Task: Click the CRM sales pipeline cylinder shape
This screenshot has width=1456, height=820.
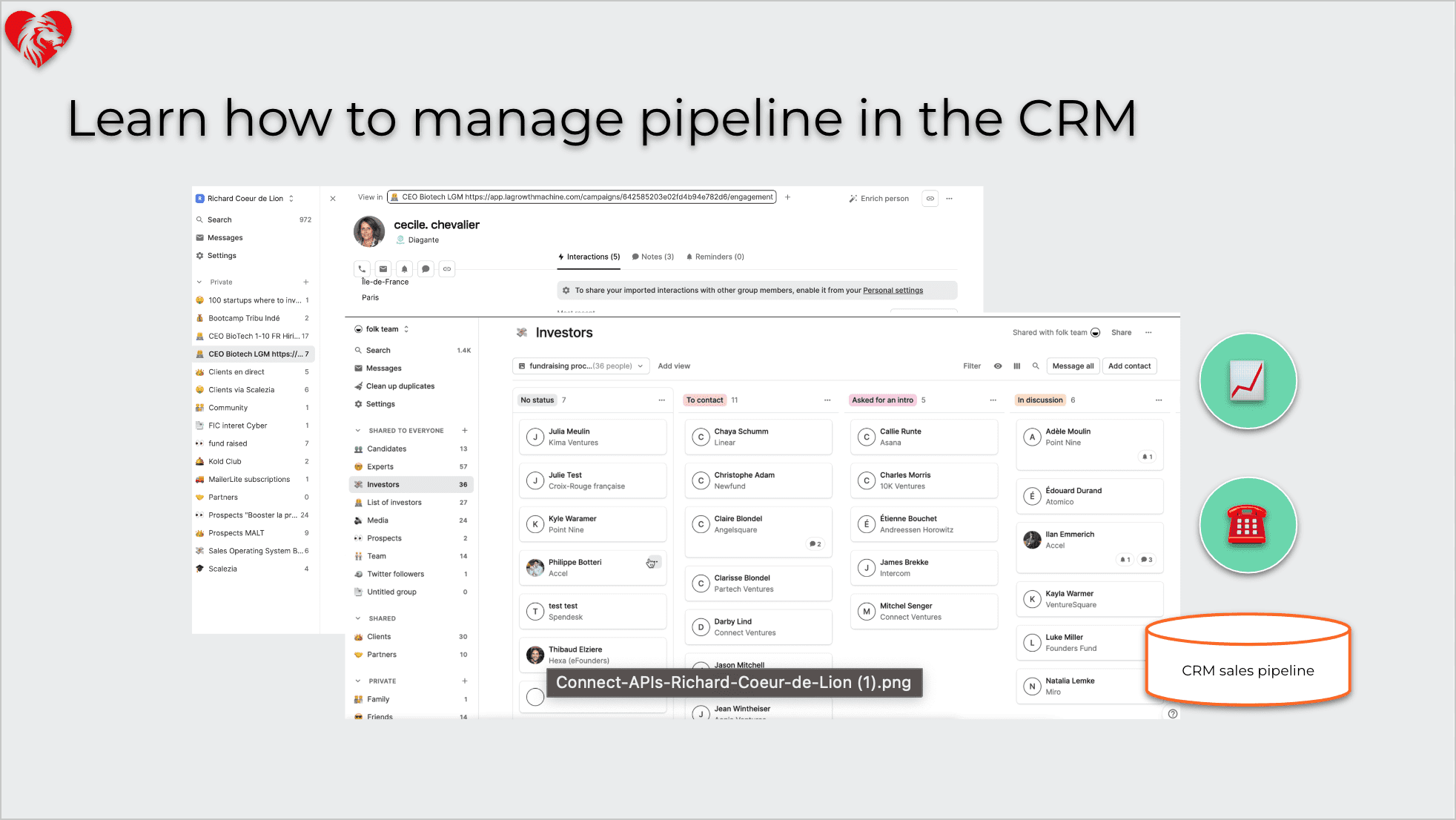Action: tap(1248, 660)
